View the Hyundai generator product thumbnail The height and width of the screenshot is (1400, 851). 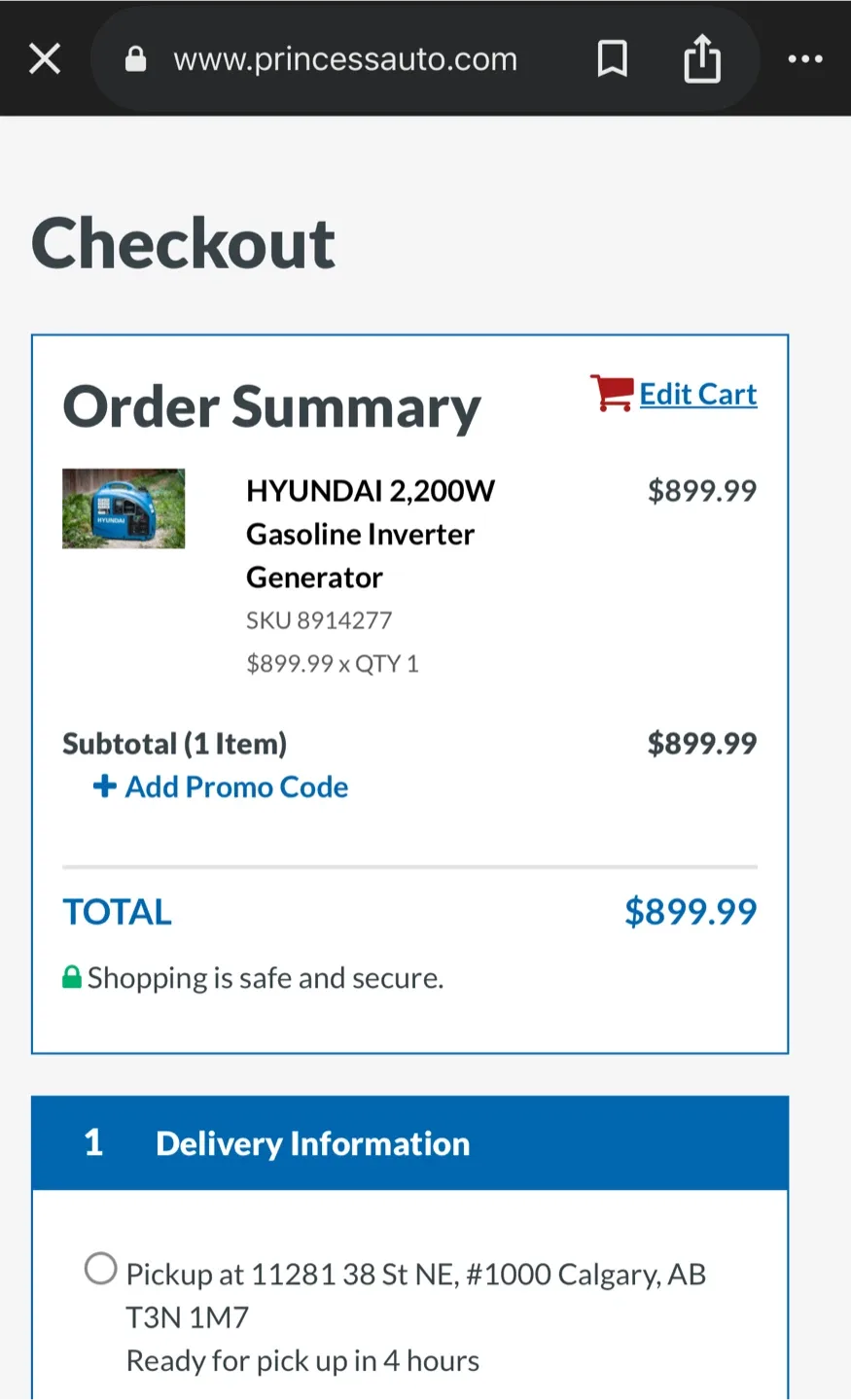pyautogui.click(x=123, y=507)
